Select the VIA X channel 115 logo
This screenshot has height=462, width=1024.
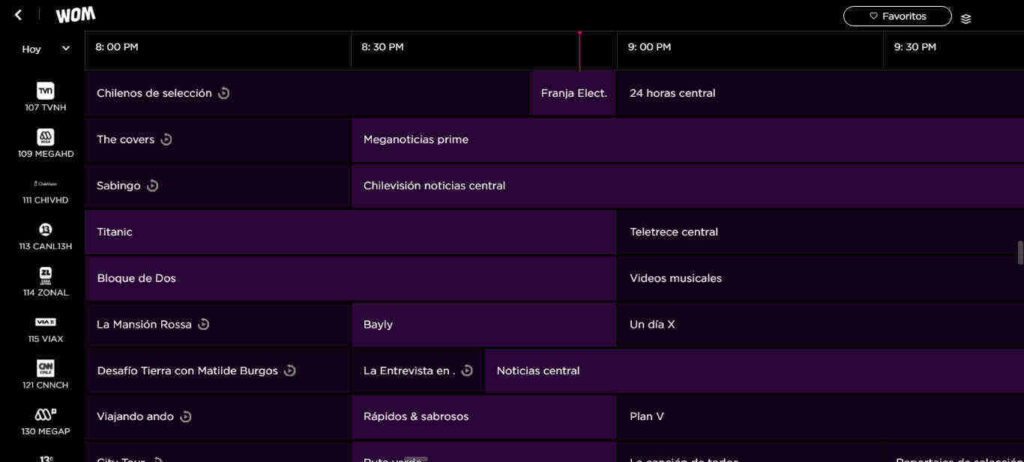tap(45, 322)
